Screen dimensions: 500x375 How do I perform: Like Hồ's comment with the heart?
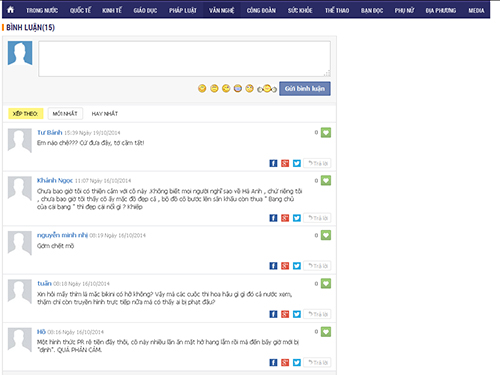326,332
